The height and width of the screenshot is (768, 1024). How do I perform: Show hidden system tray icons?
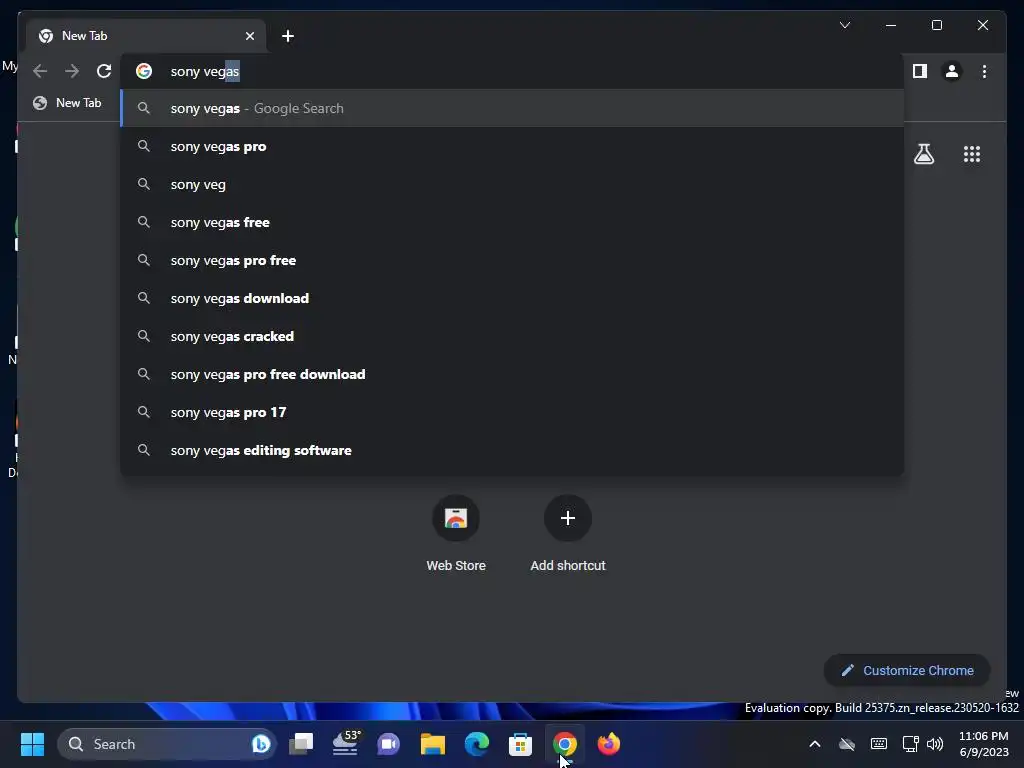pos(814,744)
